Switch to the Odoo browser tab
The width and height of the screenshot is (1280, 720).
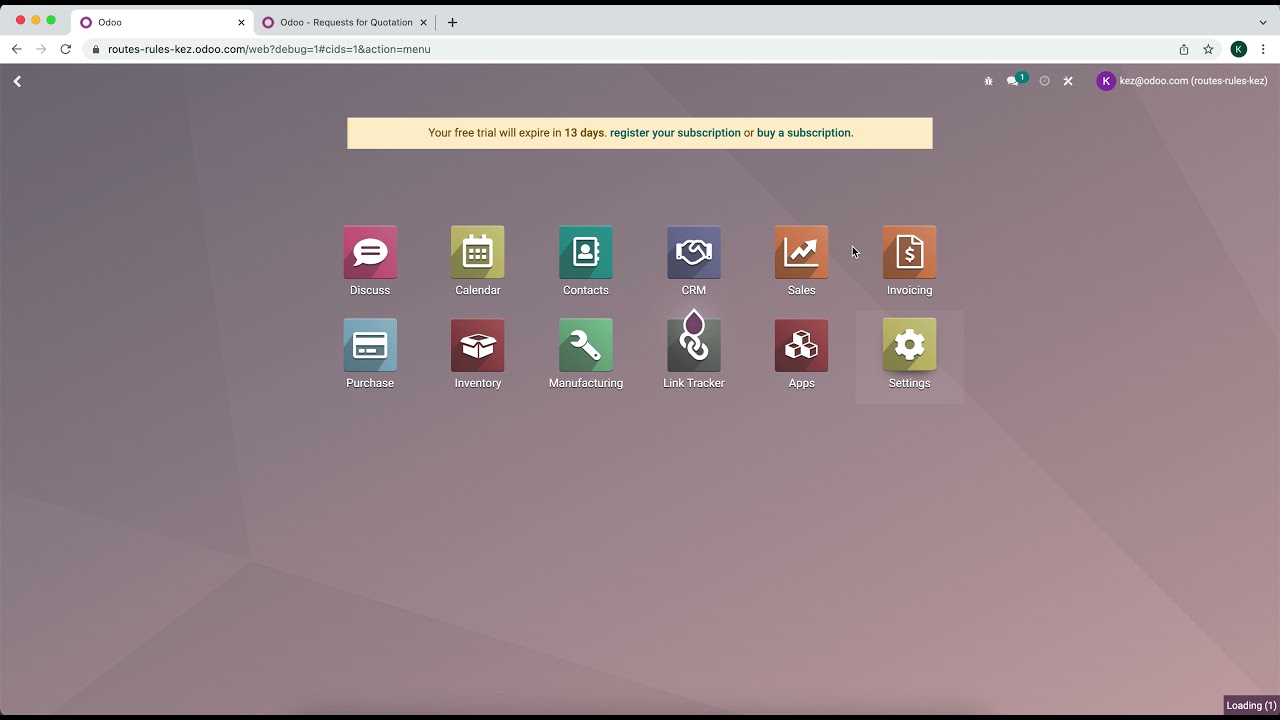163,22
